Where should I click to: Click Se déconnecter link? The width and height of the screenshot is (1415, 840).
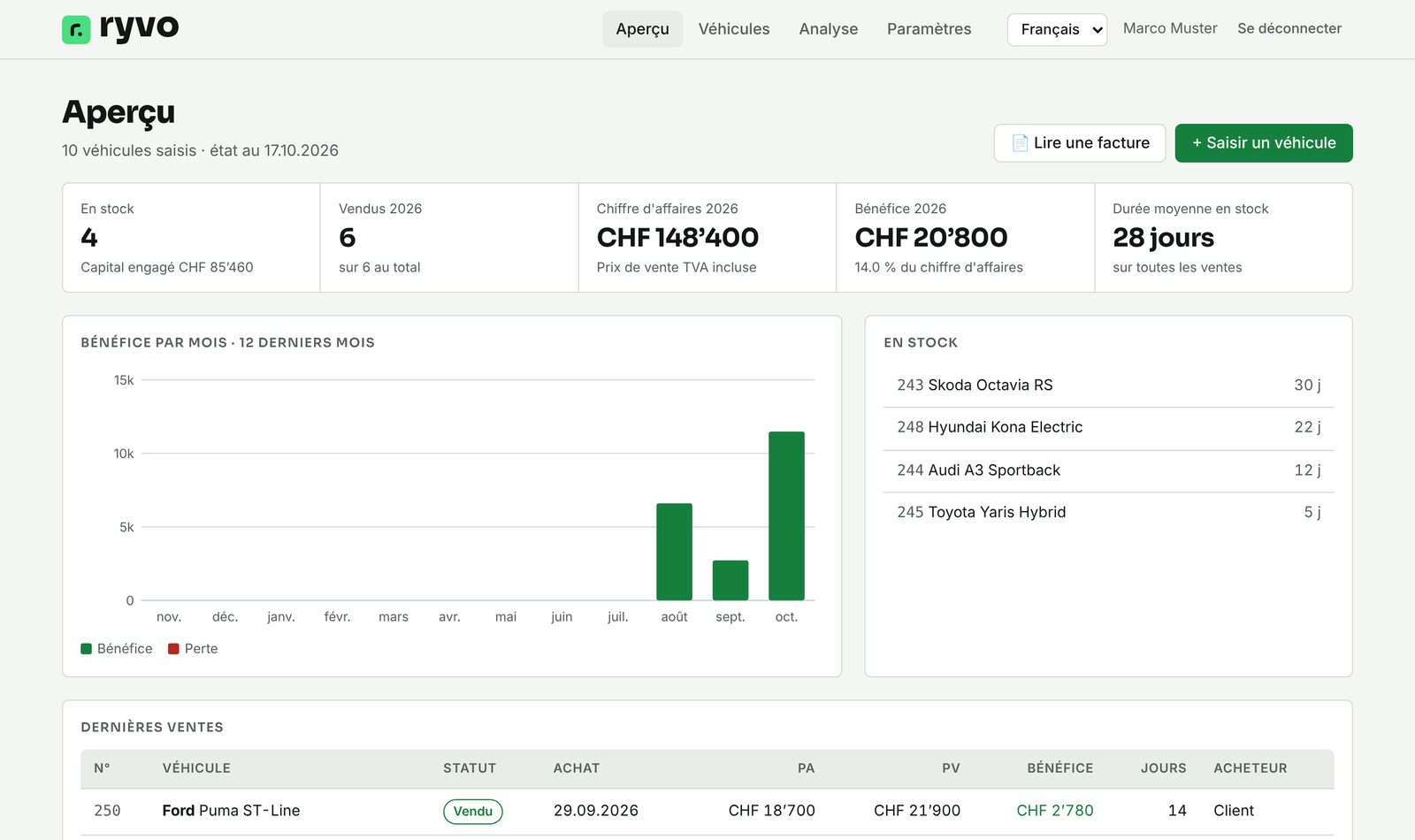click(1289, 28)
